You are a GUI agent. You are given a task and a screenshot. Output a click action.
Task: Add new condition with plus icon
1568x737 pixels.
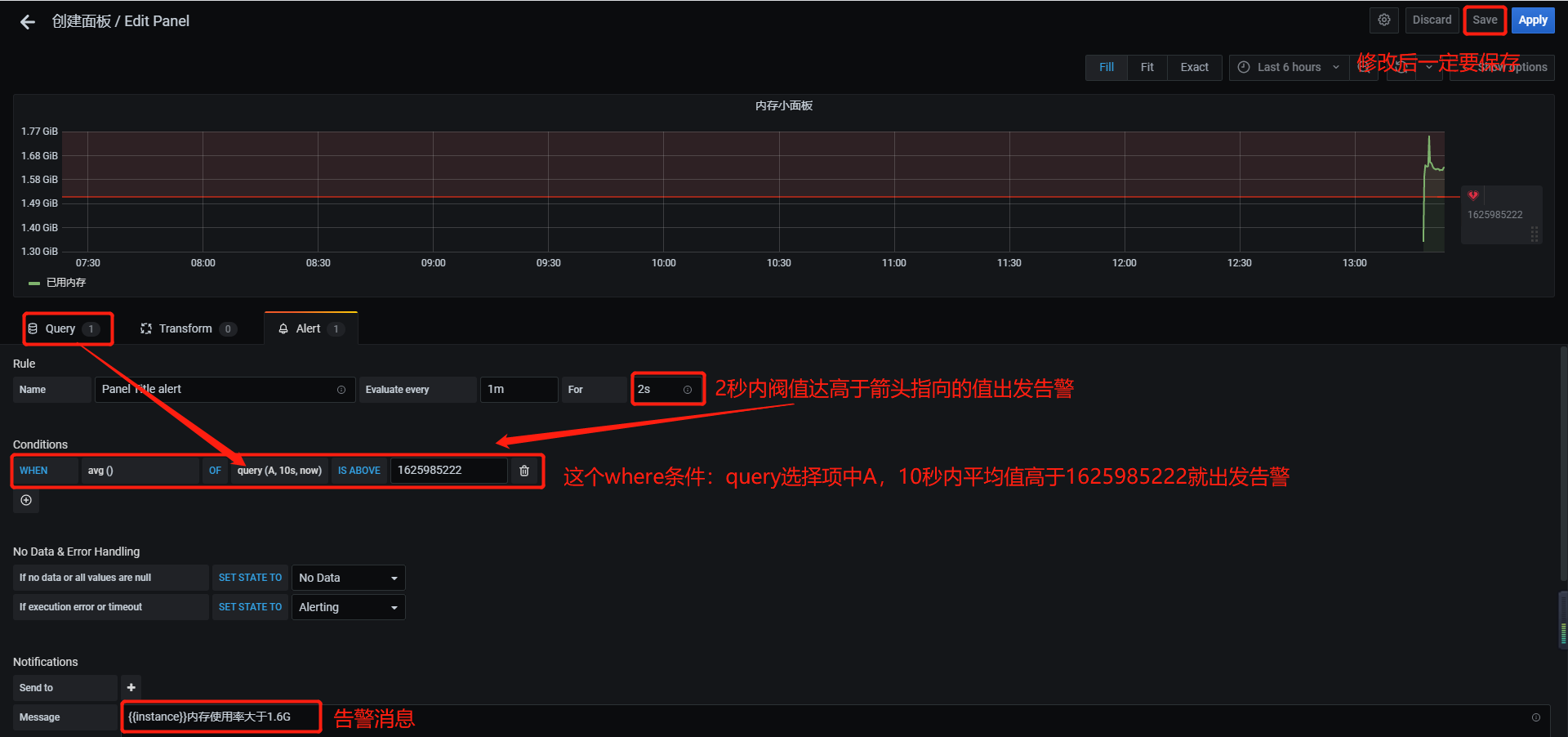(26, 500)
